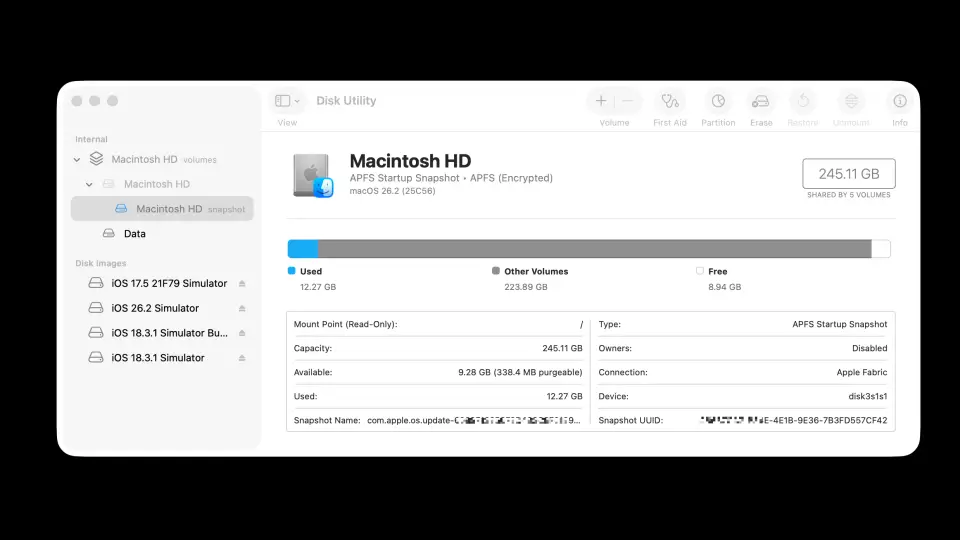Select Macintosh HD volumes container
The image size is (960, 540).
[x=162, y=159]
